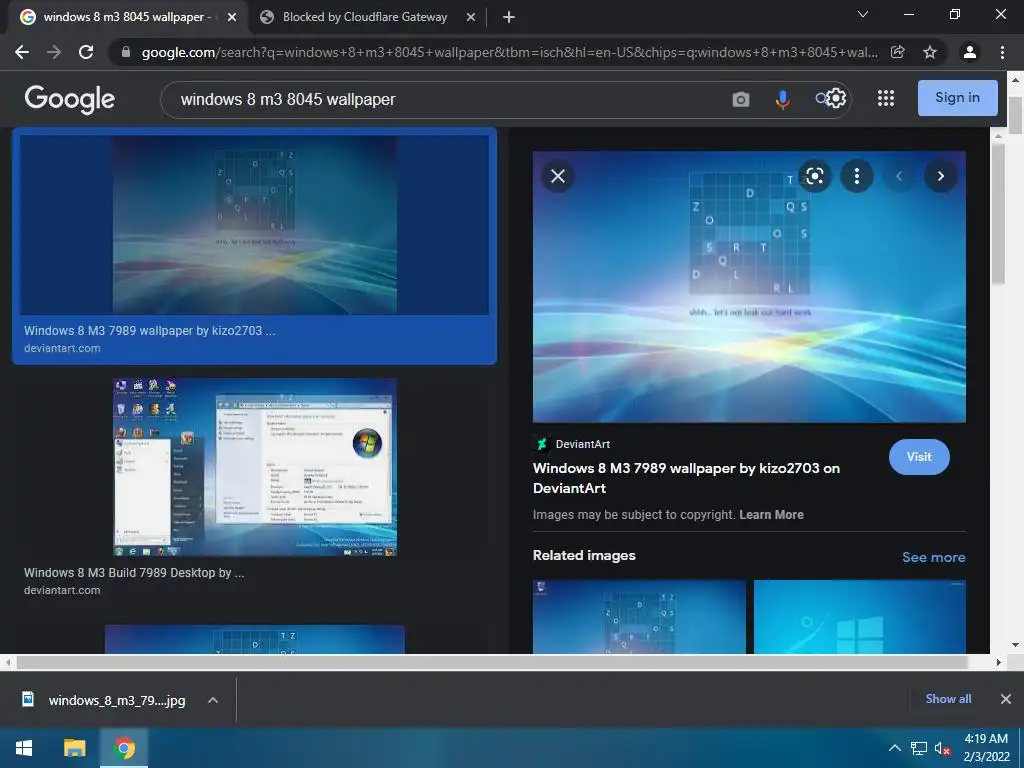
Task: Click the muted volume tray icon
Action: click(x=942, y=748)
